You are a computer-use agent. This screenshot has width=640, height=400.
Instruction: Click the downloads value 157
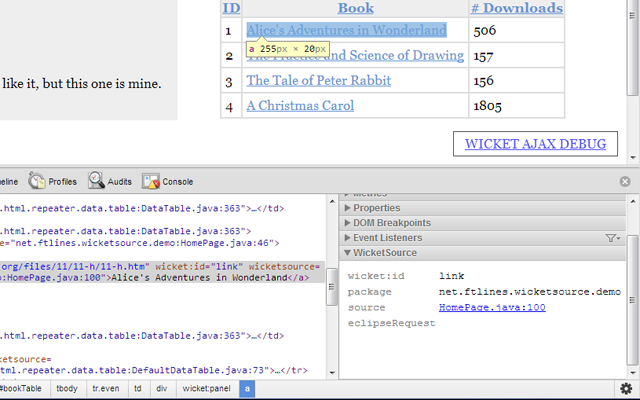[x=483, y=56]
